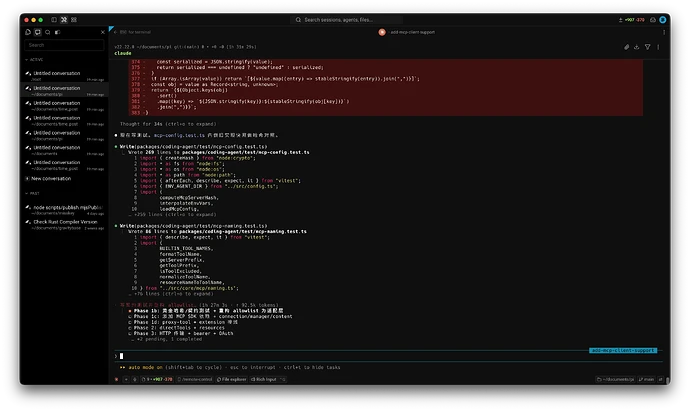Open the cloud icon in top-right corner

point(653,20)
